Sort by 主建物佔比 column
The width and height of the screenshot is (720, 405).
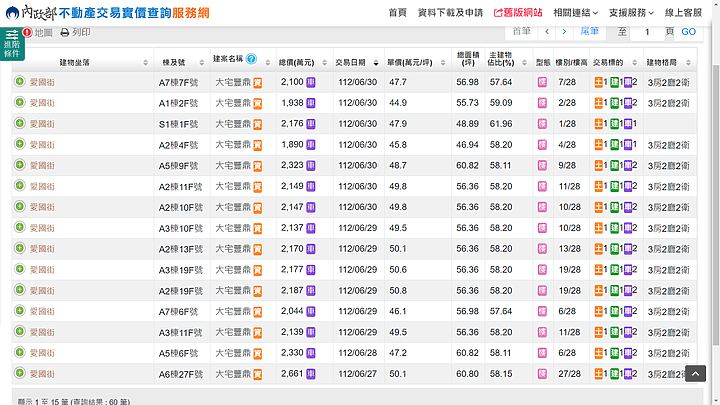click(x=524, y=62)
